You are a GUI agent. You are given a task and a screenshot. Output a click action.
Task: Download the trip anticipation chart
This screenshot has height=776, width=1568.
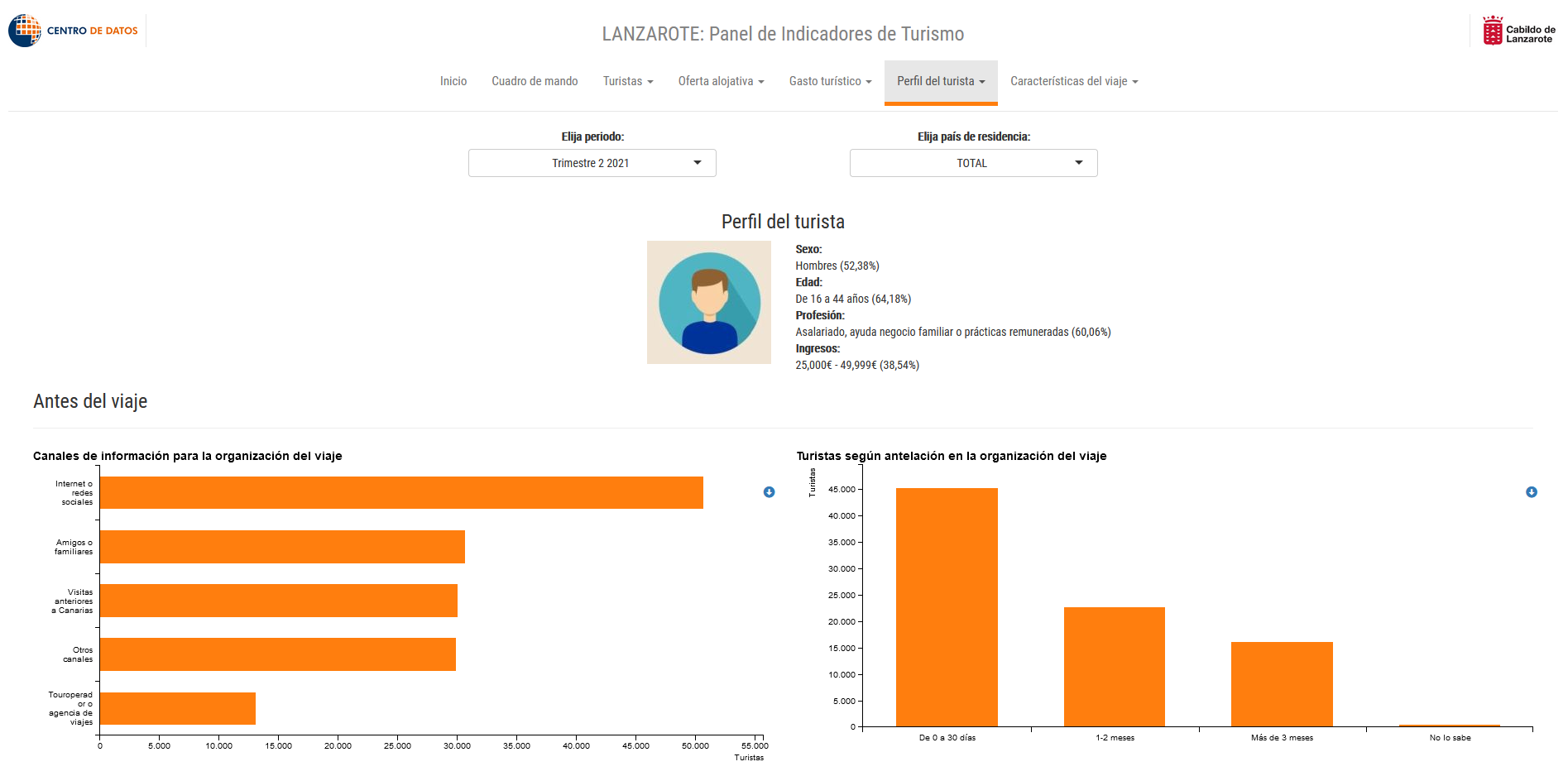(x=1532, y=492)
